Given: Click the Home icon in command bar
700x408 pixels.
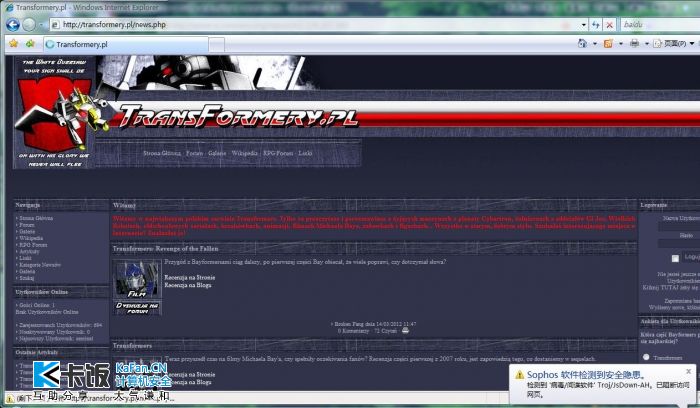Looking at the screenshot, I should tap(582, 43).
